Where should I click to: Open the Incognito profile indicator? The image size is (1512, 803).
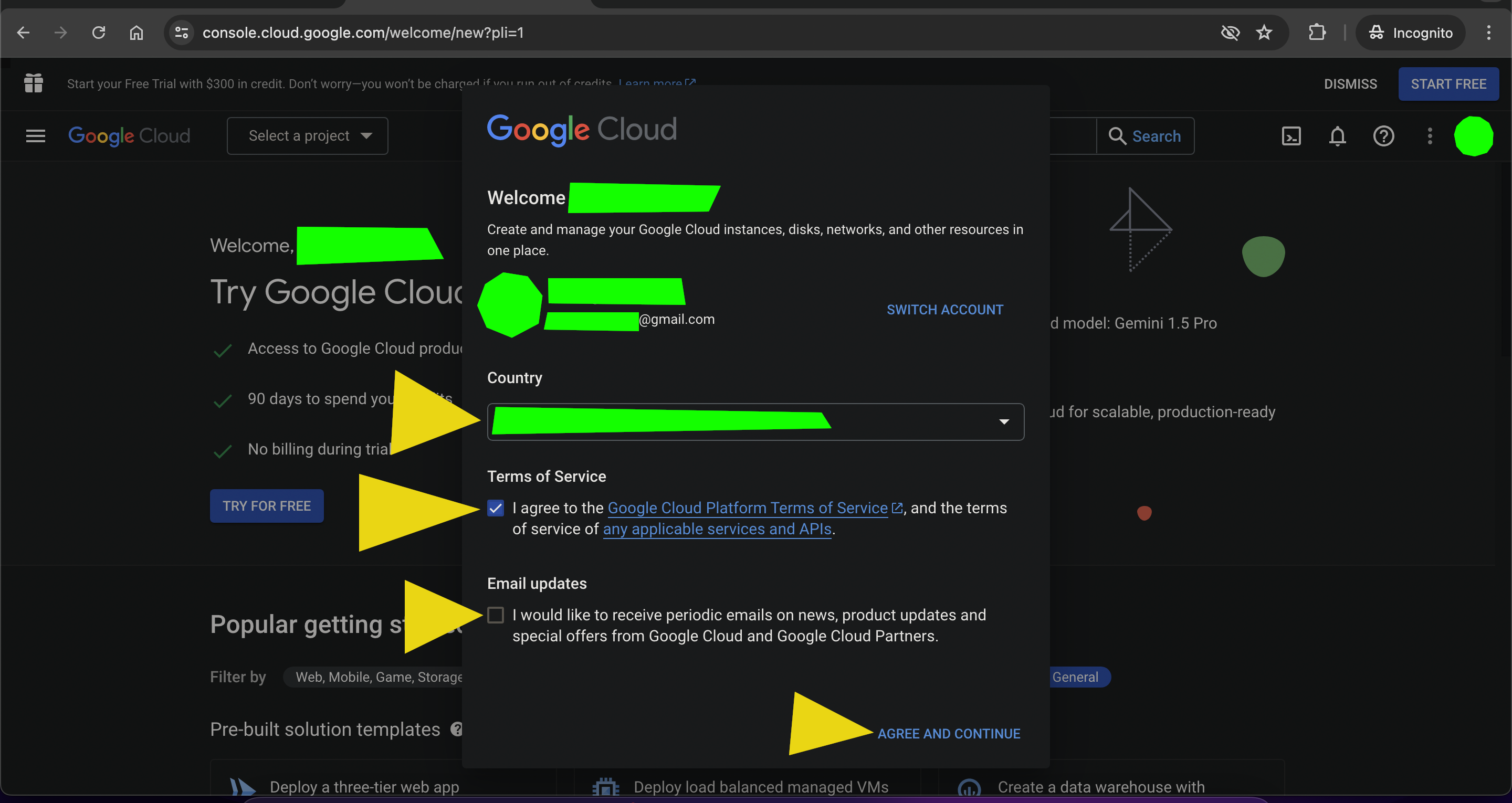tap(1411, 33)
